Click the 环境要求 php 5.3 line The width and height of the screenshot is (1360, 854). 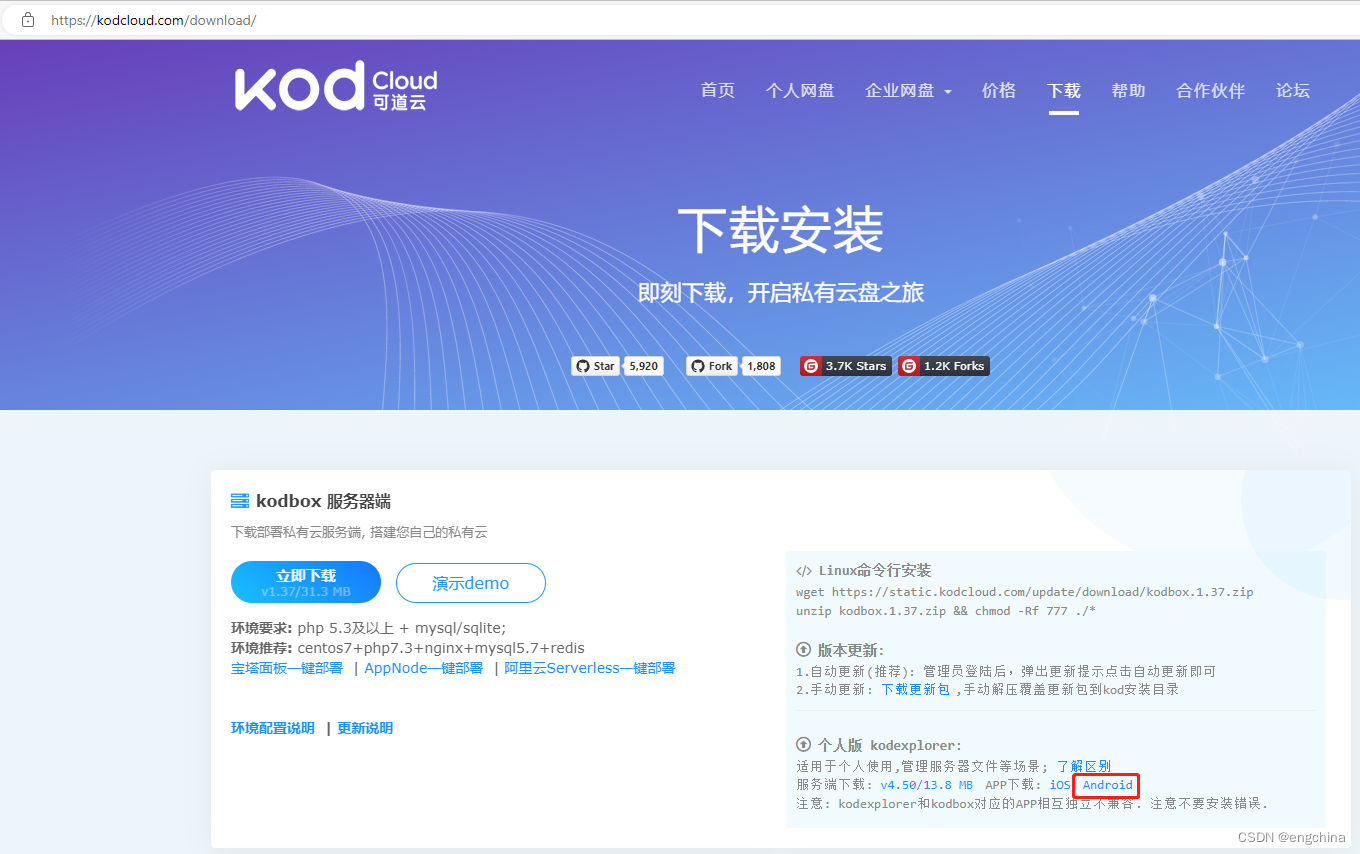(369, 628)
